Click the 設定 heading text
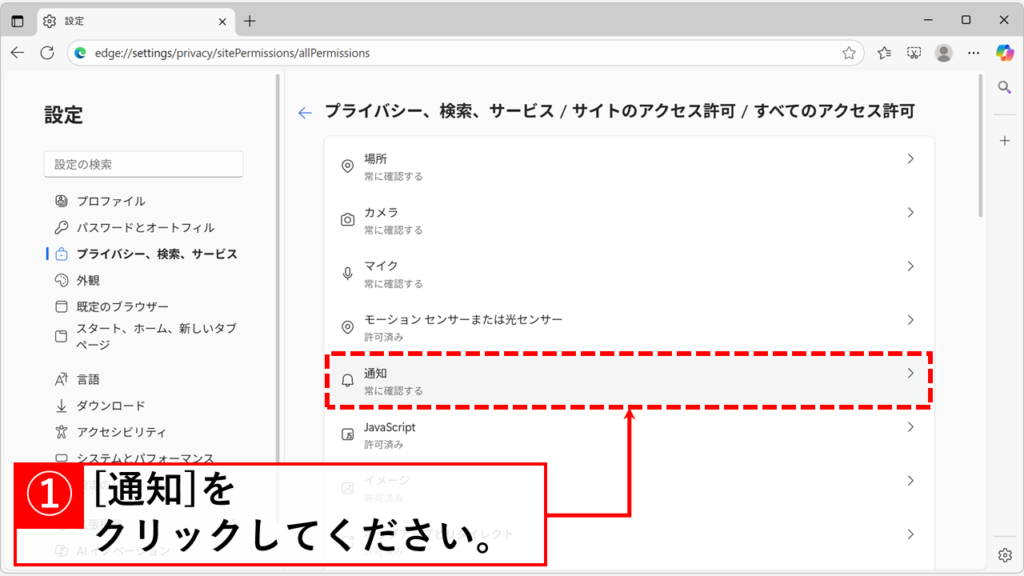The width and height of the screenshot is (1024, 576). pos(63,115)
